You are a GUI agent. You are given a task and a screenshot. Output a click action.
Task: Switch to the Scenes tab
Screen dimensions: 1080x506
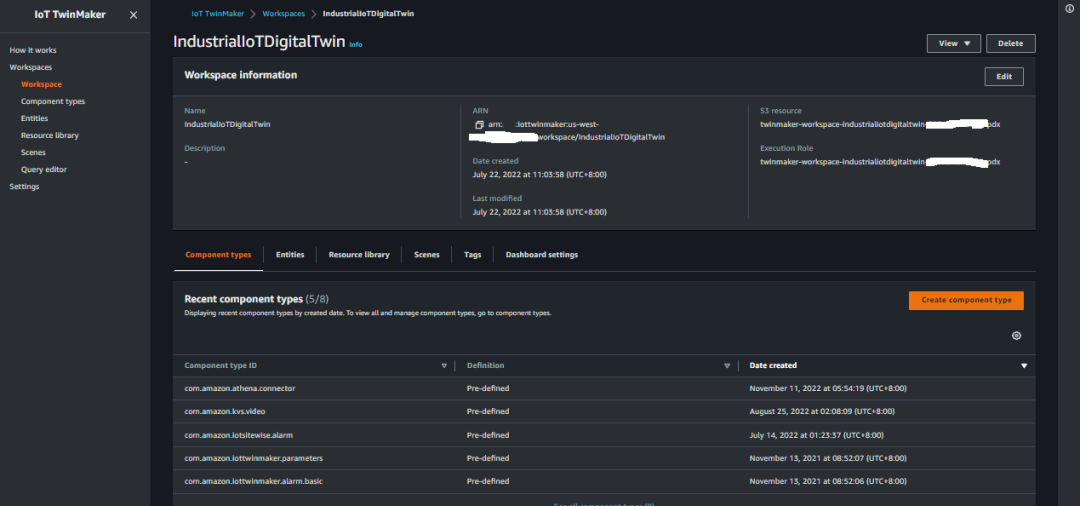tap(426, 255)
